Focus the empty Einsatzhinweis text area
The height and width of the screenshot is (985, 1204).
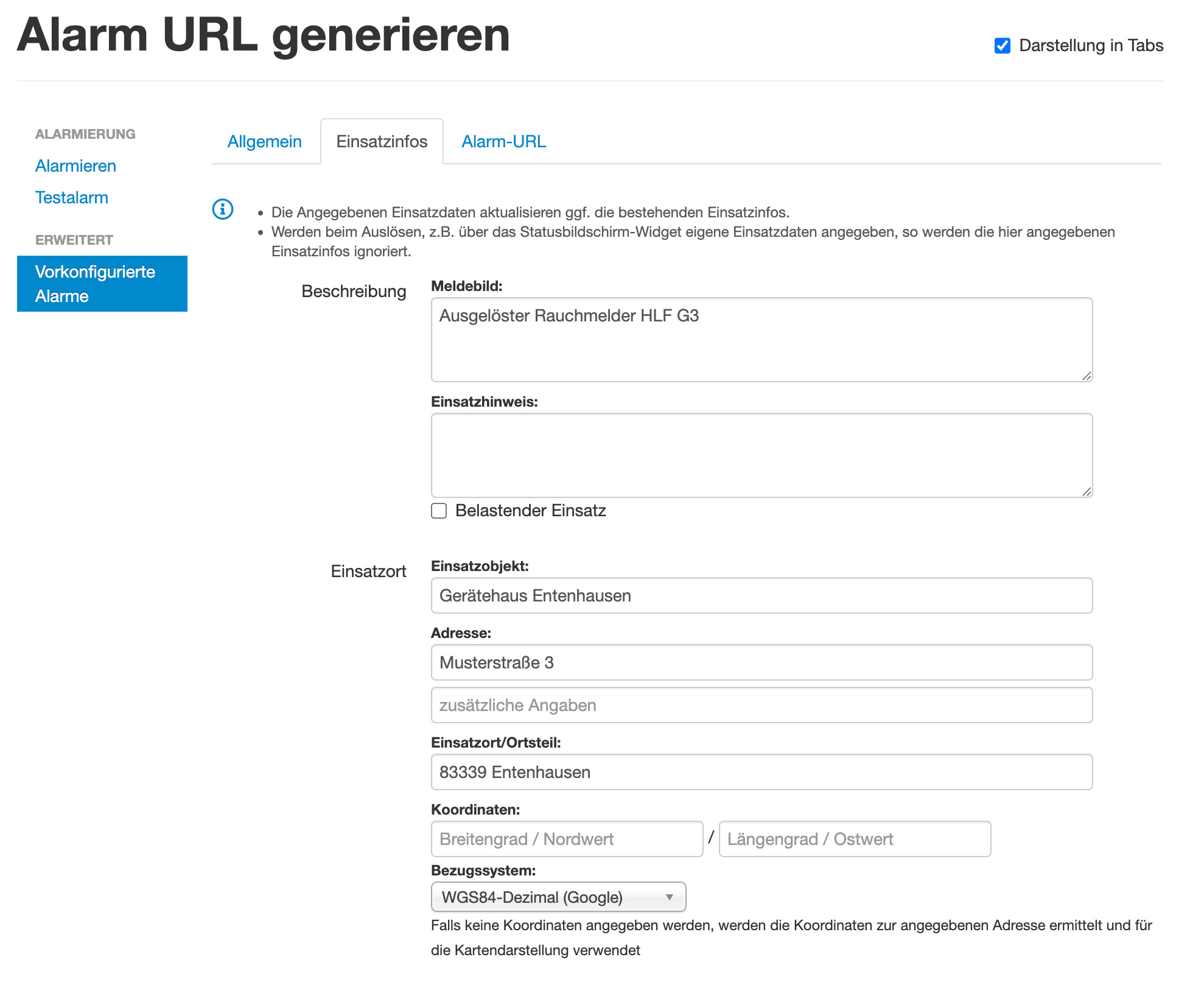761,455
